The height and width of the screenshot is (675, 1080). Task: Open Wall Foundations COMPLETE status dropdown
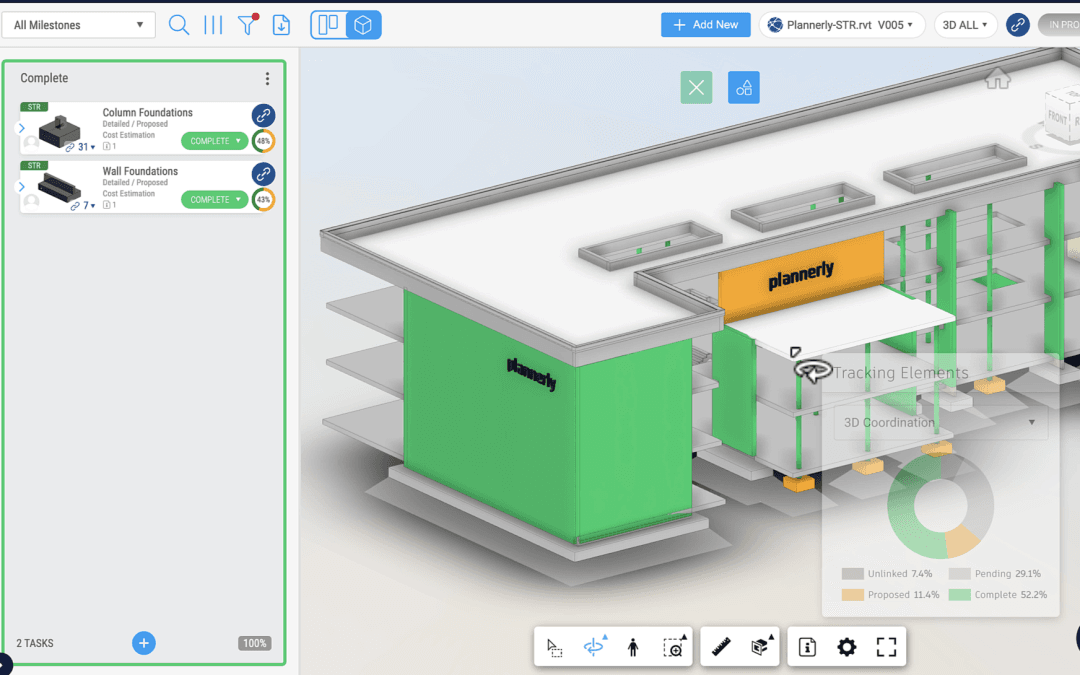pos(215,199)
